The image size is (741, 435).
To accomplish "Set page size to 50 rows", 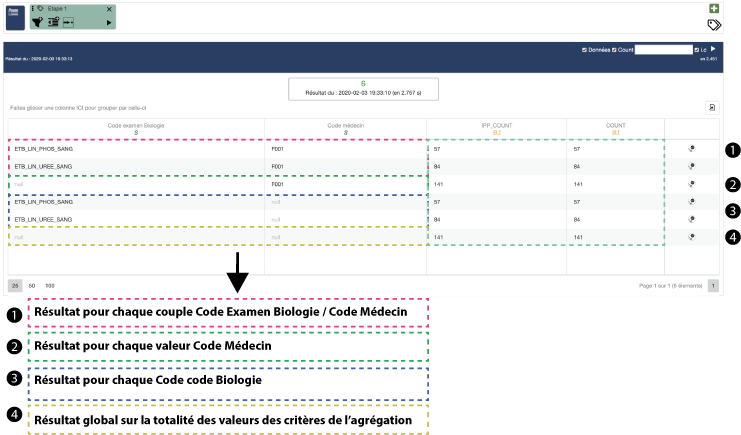I will [32, 285].
